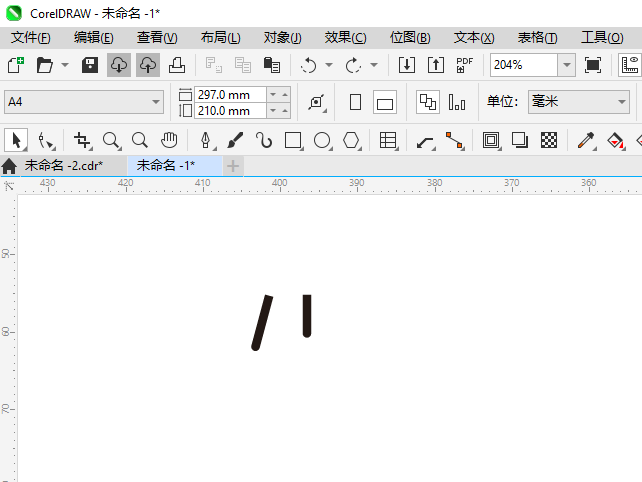The height and width of the screenshot is (482, 642).
Task: Create a new document with New icon
Action: point(16,65)
